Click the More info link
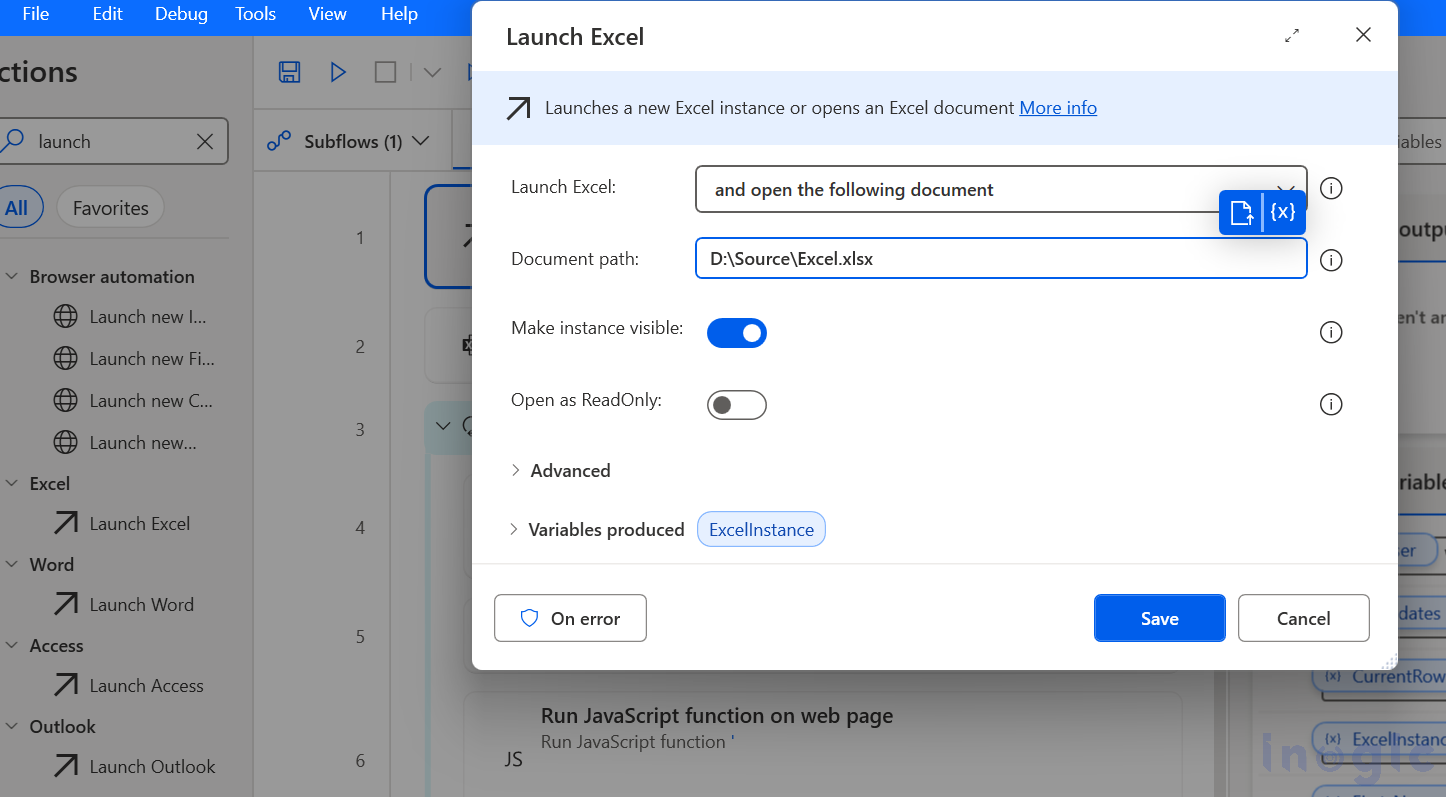This screenshot has height=797, width=1446. point(1057,107)
